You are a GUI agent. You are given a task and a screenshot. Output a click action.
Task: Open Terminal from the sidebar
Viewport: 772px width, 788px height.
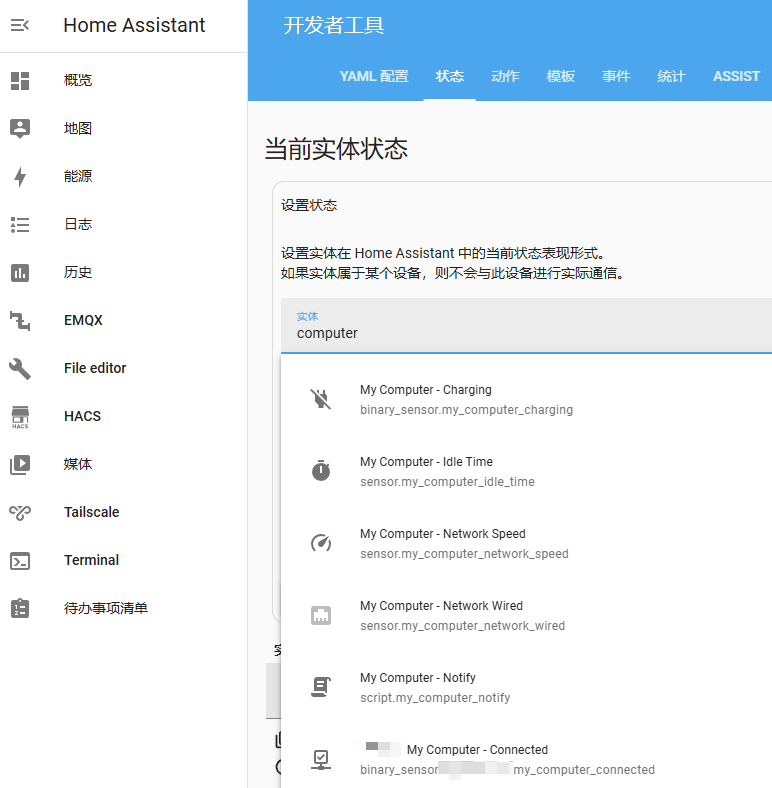click(x=91, y=561)
